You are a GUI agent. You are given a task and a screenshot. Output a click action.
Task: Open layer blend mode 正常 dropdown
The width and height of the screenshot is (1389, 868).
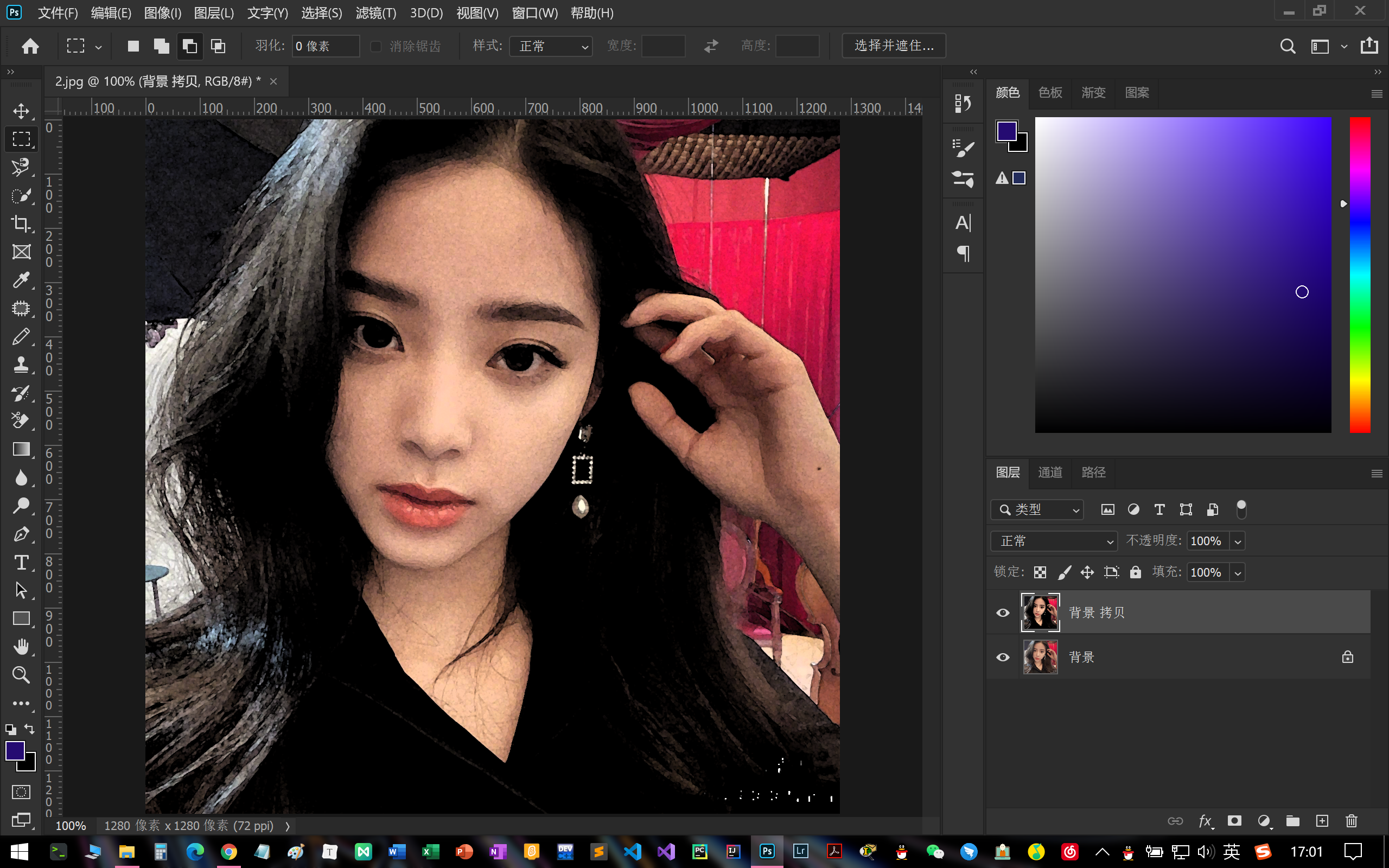(1054, 541)
